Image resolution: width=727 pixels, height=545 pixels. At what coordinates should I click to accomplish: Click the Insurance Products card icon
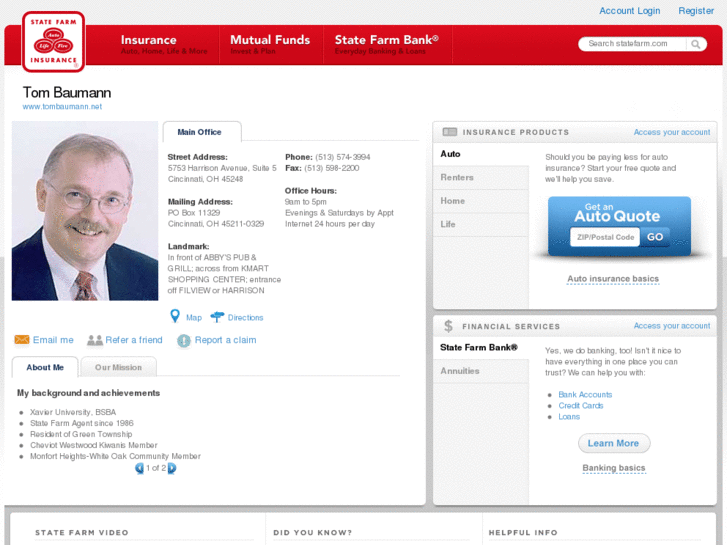449,132
